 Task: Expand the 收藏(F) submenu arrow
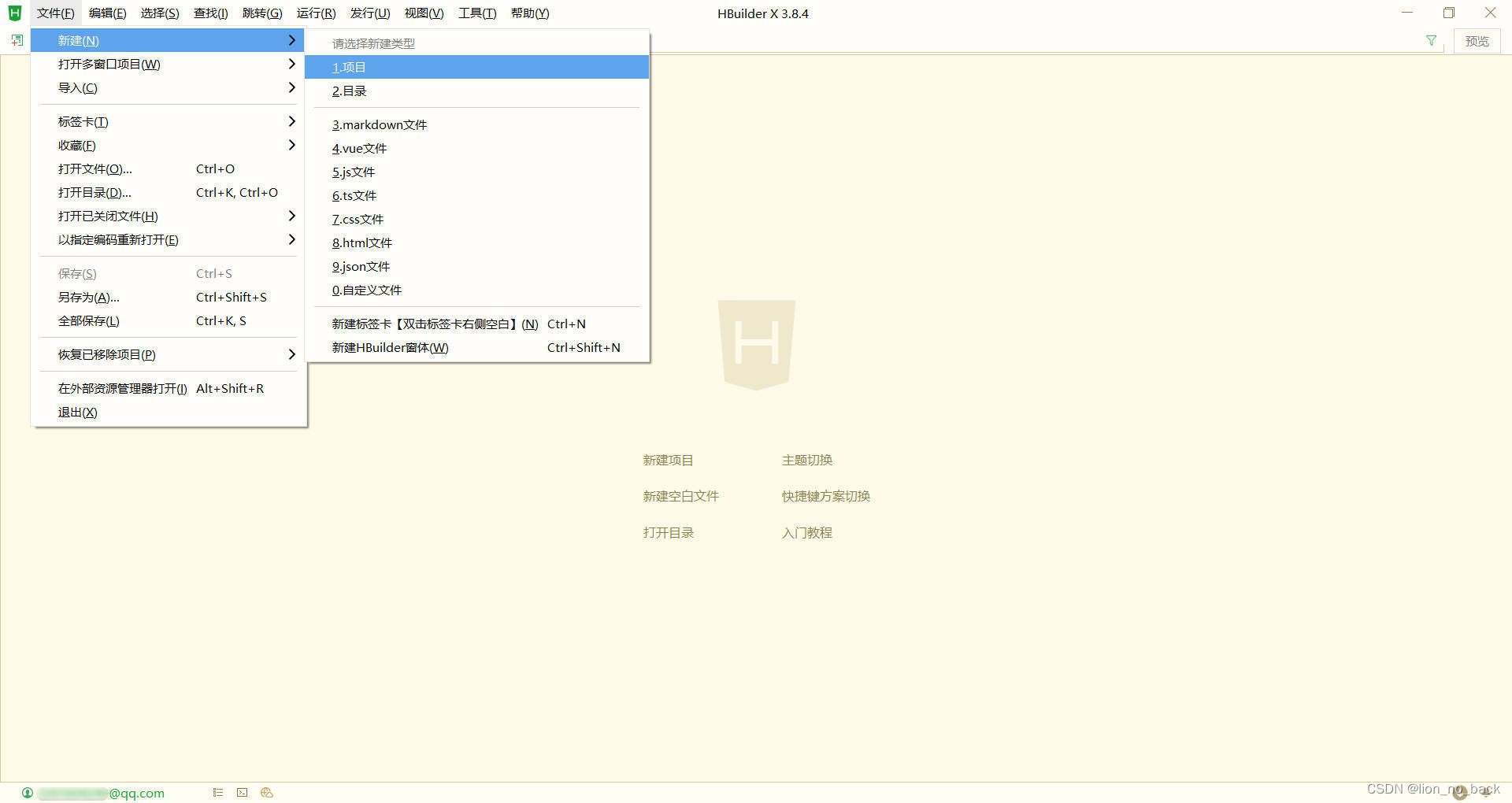(291, 145)
